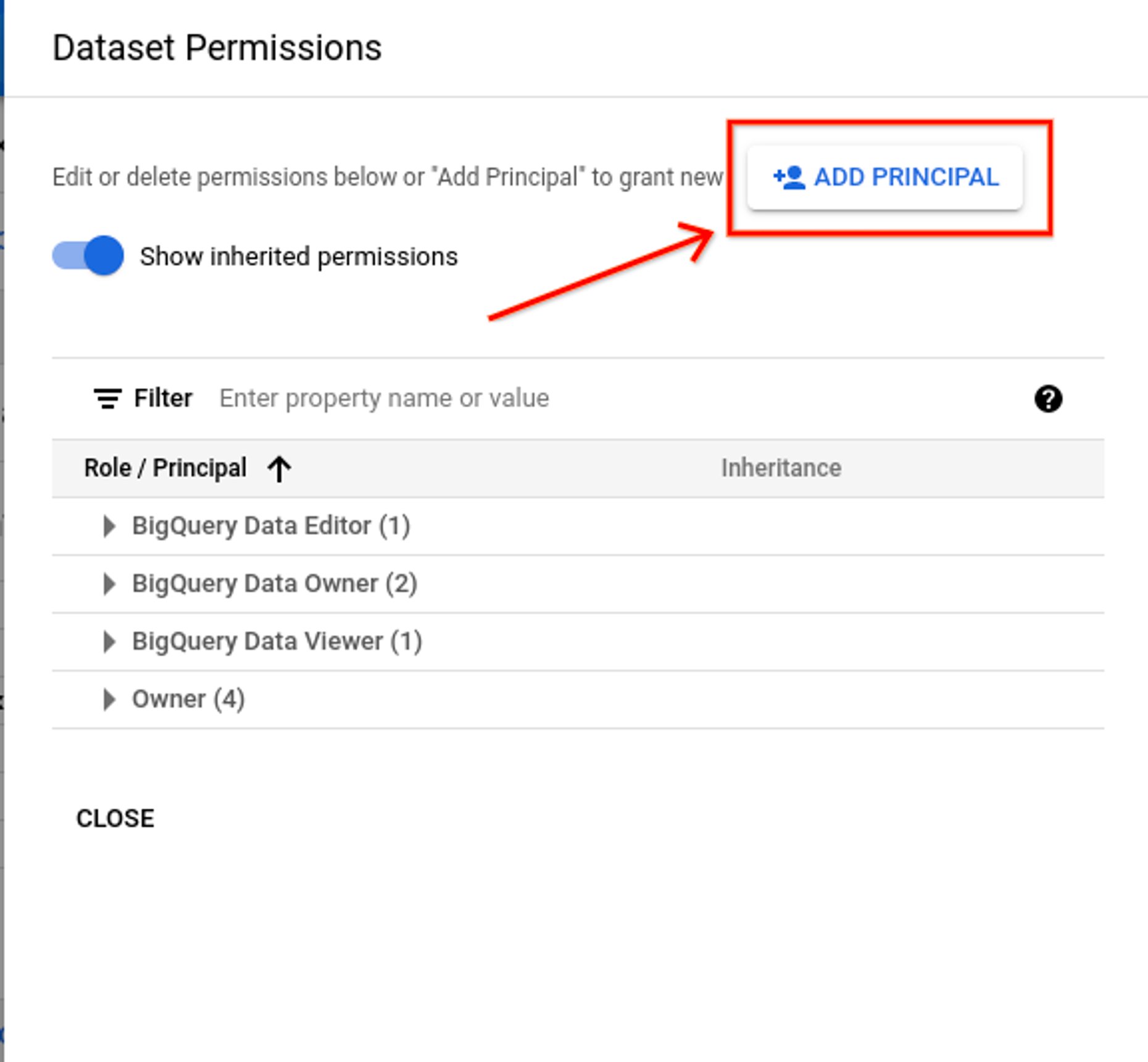Toggle the inherited permissions switch off
This screenshot has width=1148, height=1062.
[x=86, y=255]
